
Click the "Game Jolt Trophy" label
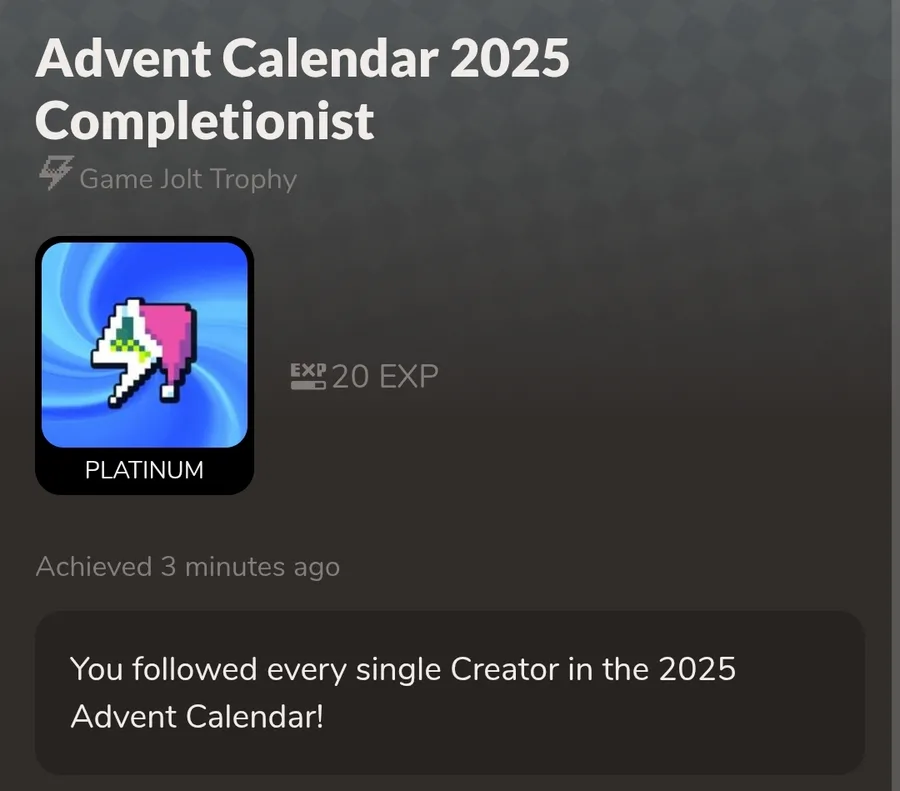point(188,179)
